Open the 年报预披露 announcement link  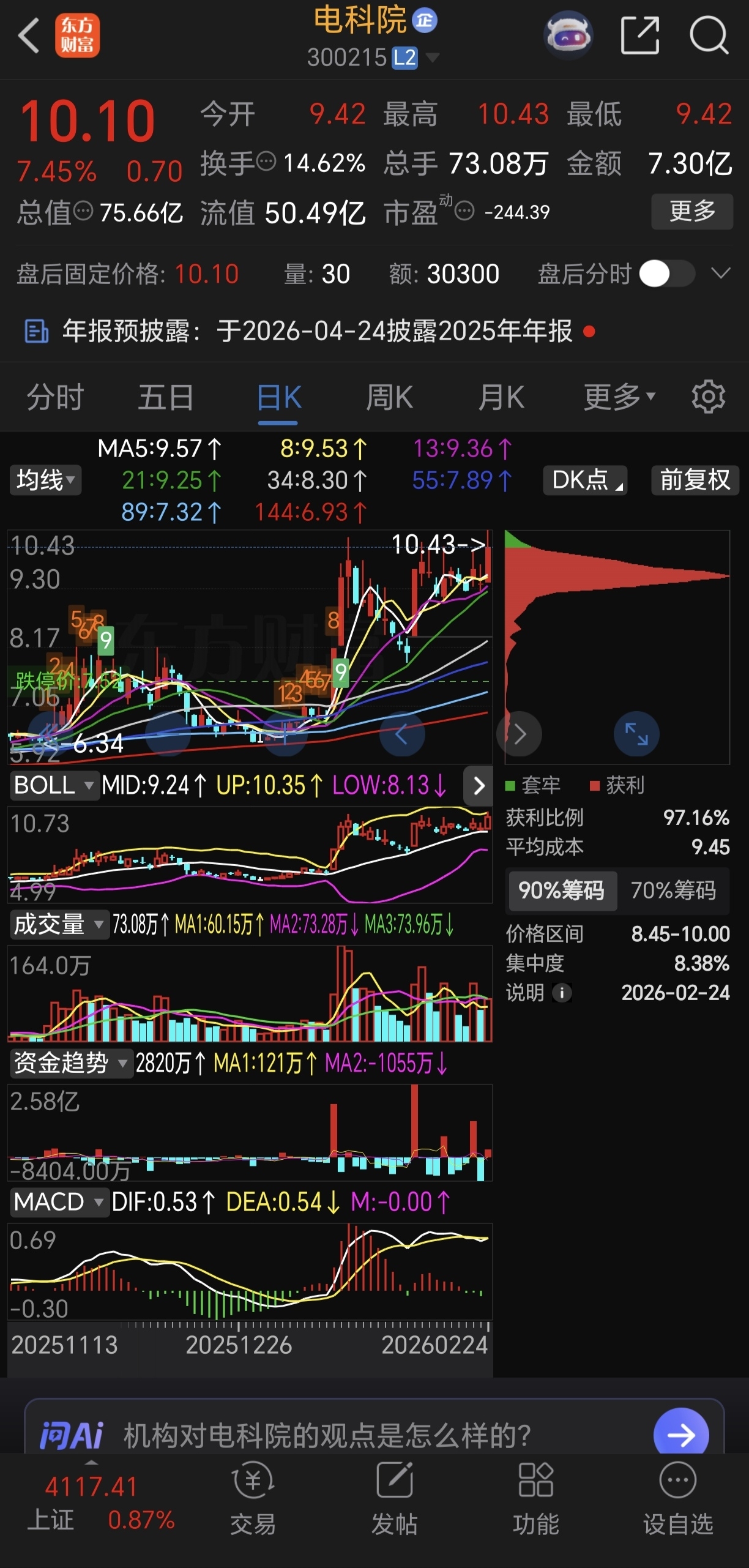point(317,331)
